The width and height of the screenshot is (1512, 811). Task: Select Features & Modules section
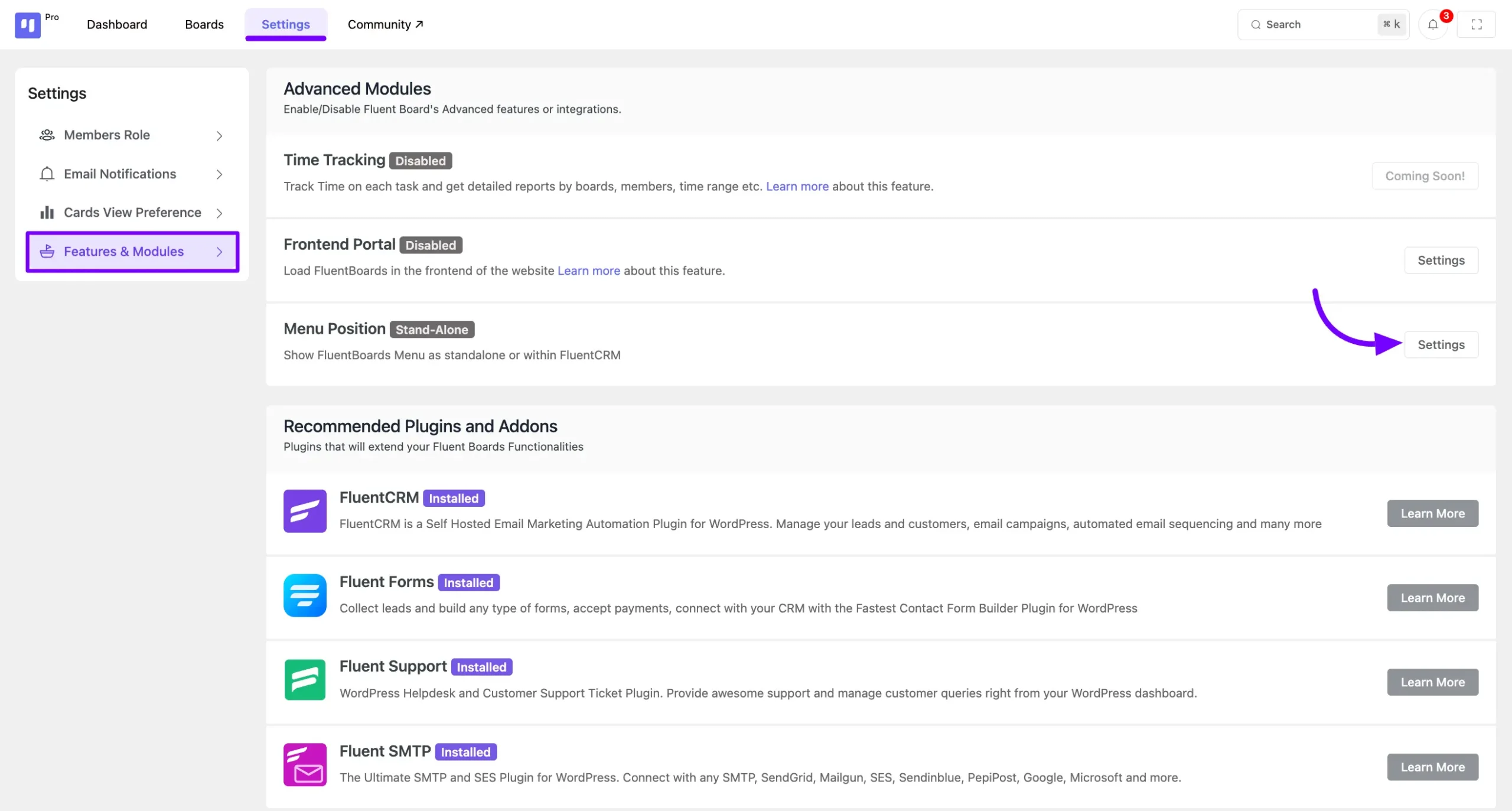click(x=132, y=252)
